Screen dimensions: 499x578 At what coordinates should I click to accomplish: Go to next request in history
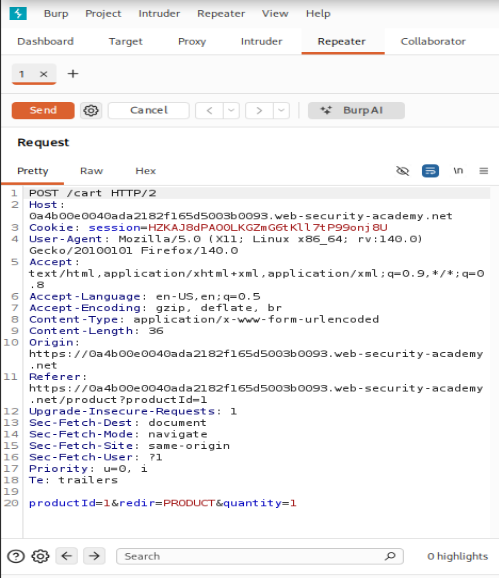pyautogui.click(x=259, y=110)
